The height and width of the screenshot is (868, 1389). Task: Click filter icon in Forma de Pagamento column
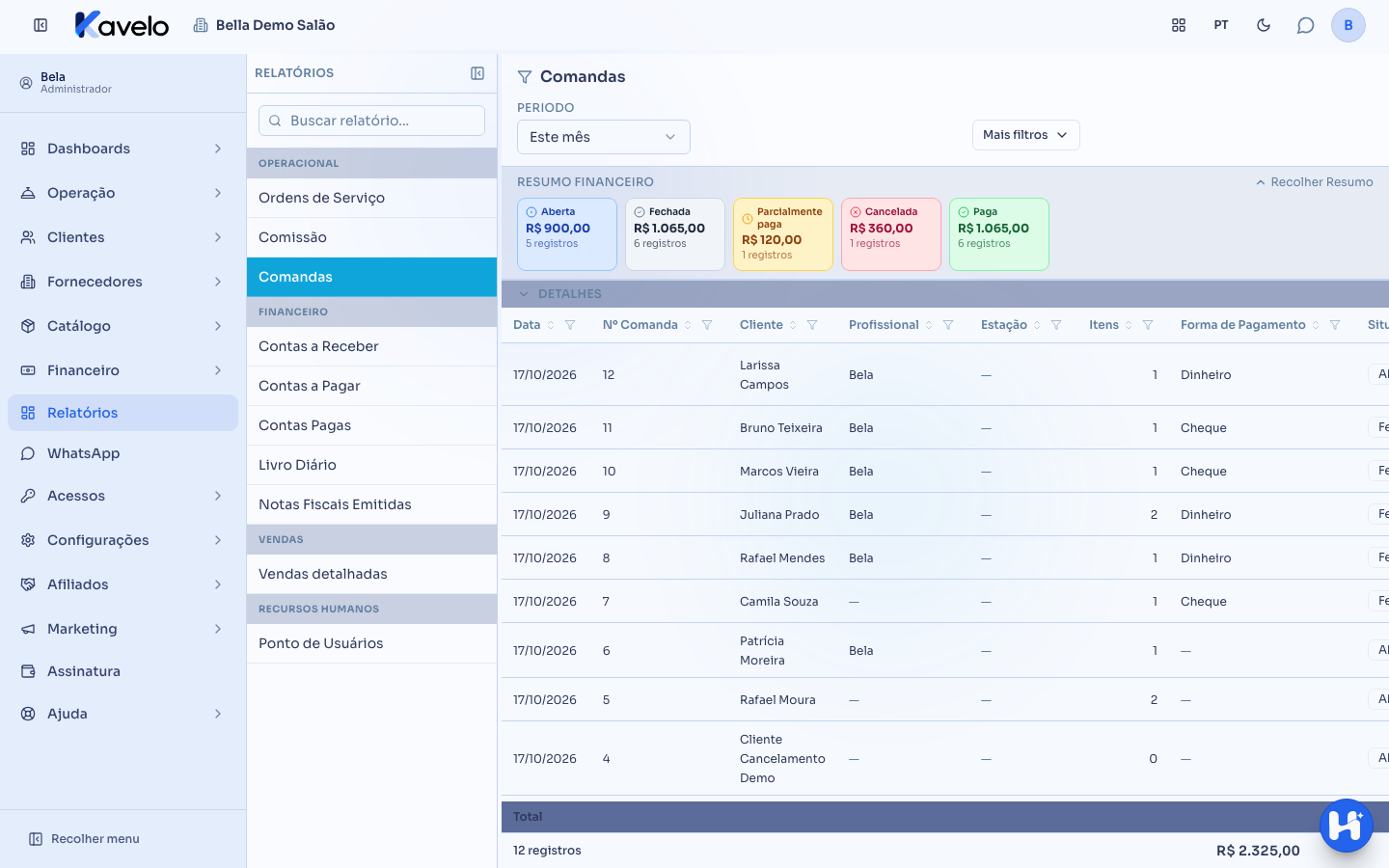click(1335, 325)
